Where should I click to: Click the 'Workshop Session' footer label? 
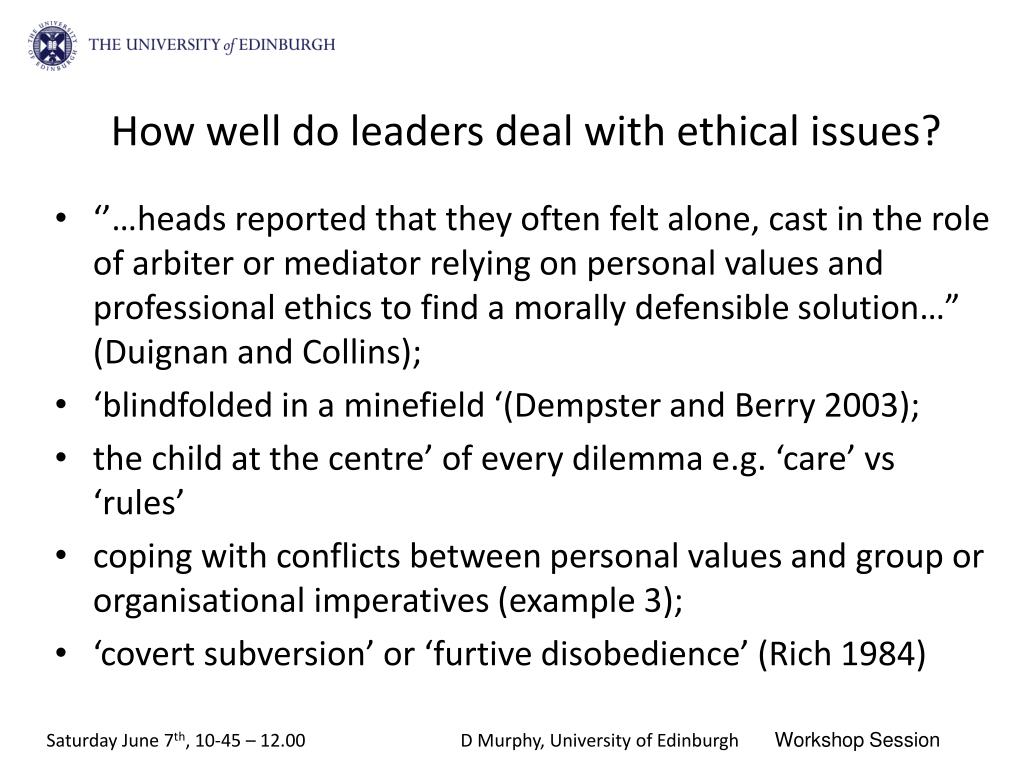(857, 740)
